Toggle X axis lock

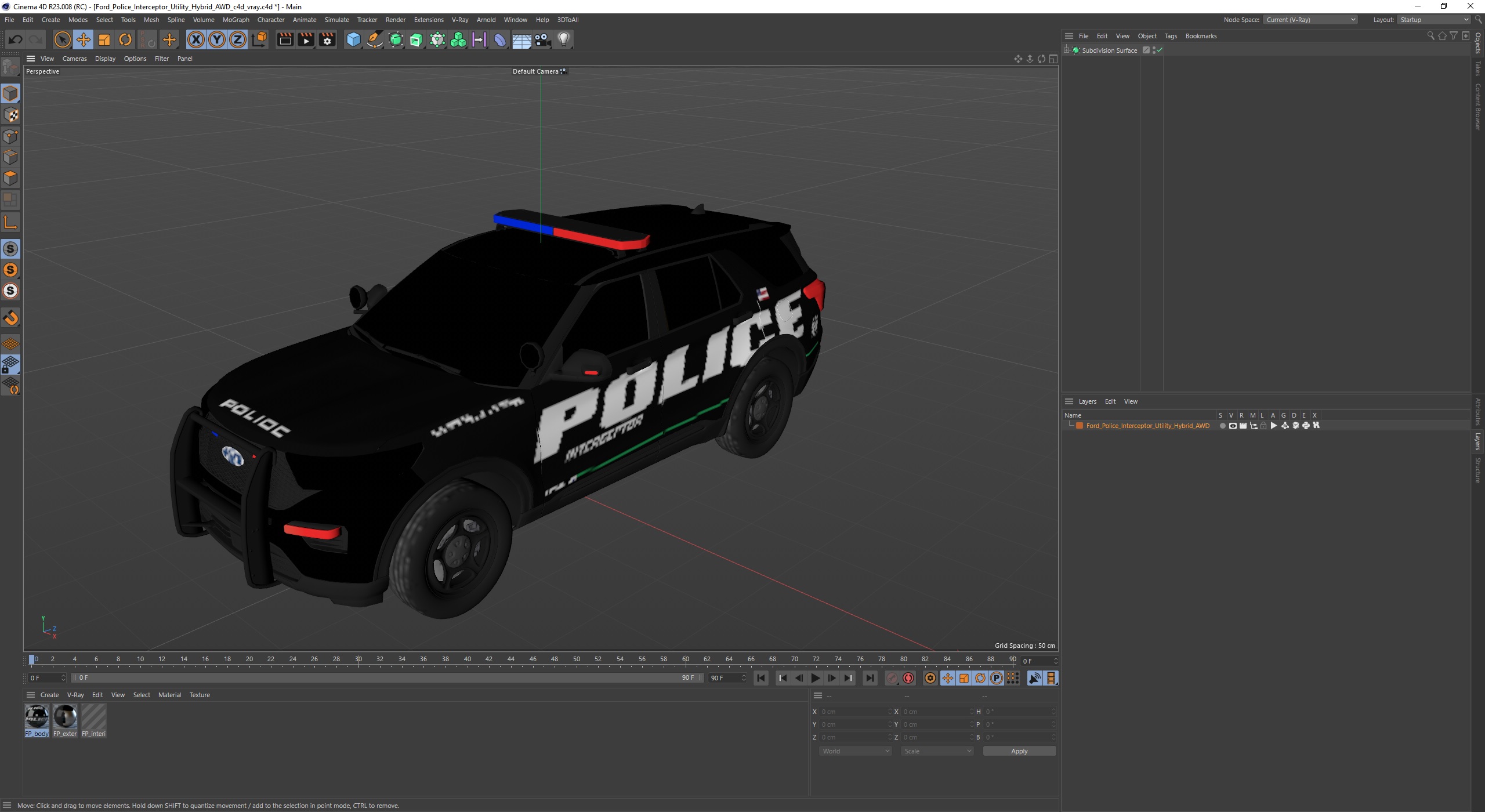pos(196,39)
